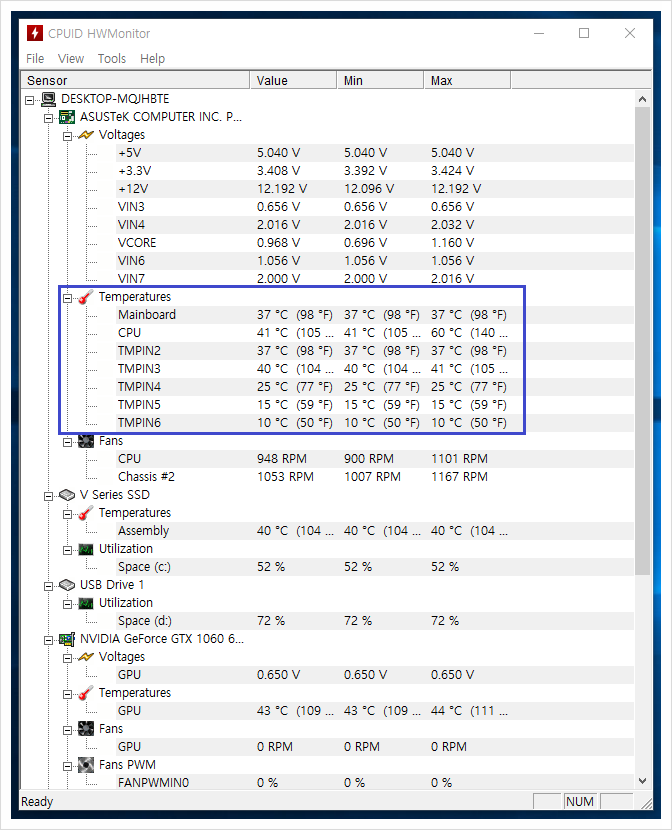Image resolution: width=672 pixels, height=830 pixels.
Task: Click the ASUSTeK motherboard icon
Action: pos(67,117)
